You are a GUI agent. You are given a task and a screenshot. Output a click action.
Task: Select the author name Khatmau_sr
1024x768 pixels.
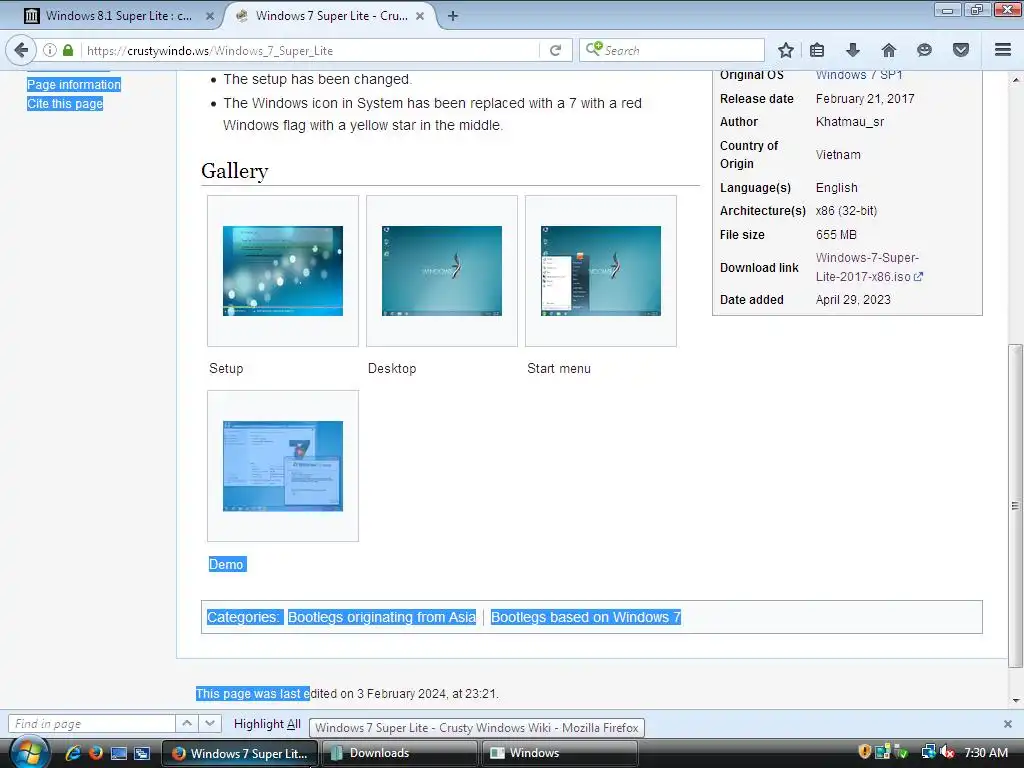tap(850, 121)
